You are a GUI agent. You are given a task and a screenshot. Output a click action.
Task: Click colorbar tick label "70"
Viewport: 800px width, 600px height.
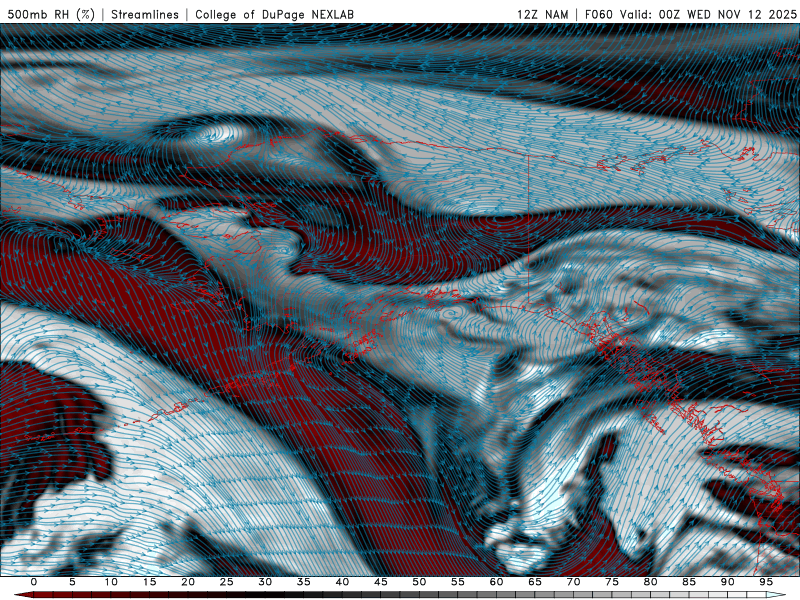point(573,582)
